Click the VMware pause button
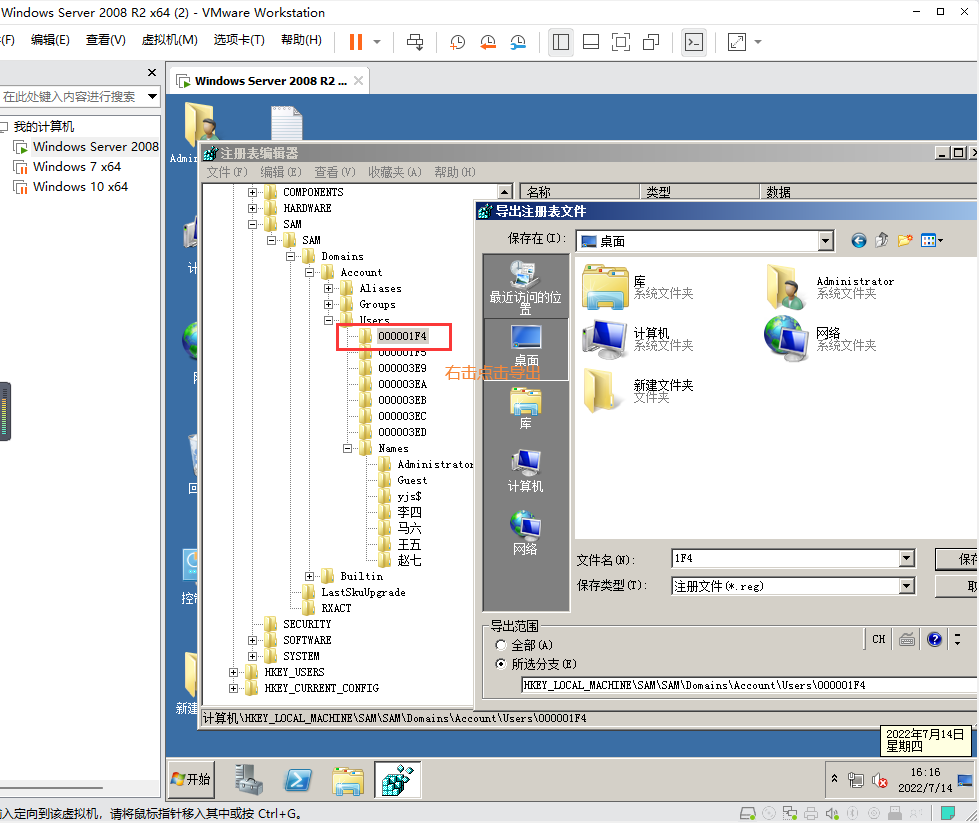This screenshot has height=823, width=979. tap(356, 42)
